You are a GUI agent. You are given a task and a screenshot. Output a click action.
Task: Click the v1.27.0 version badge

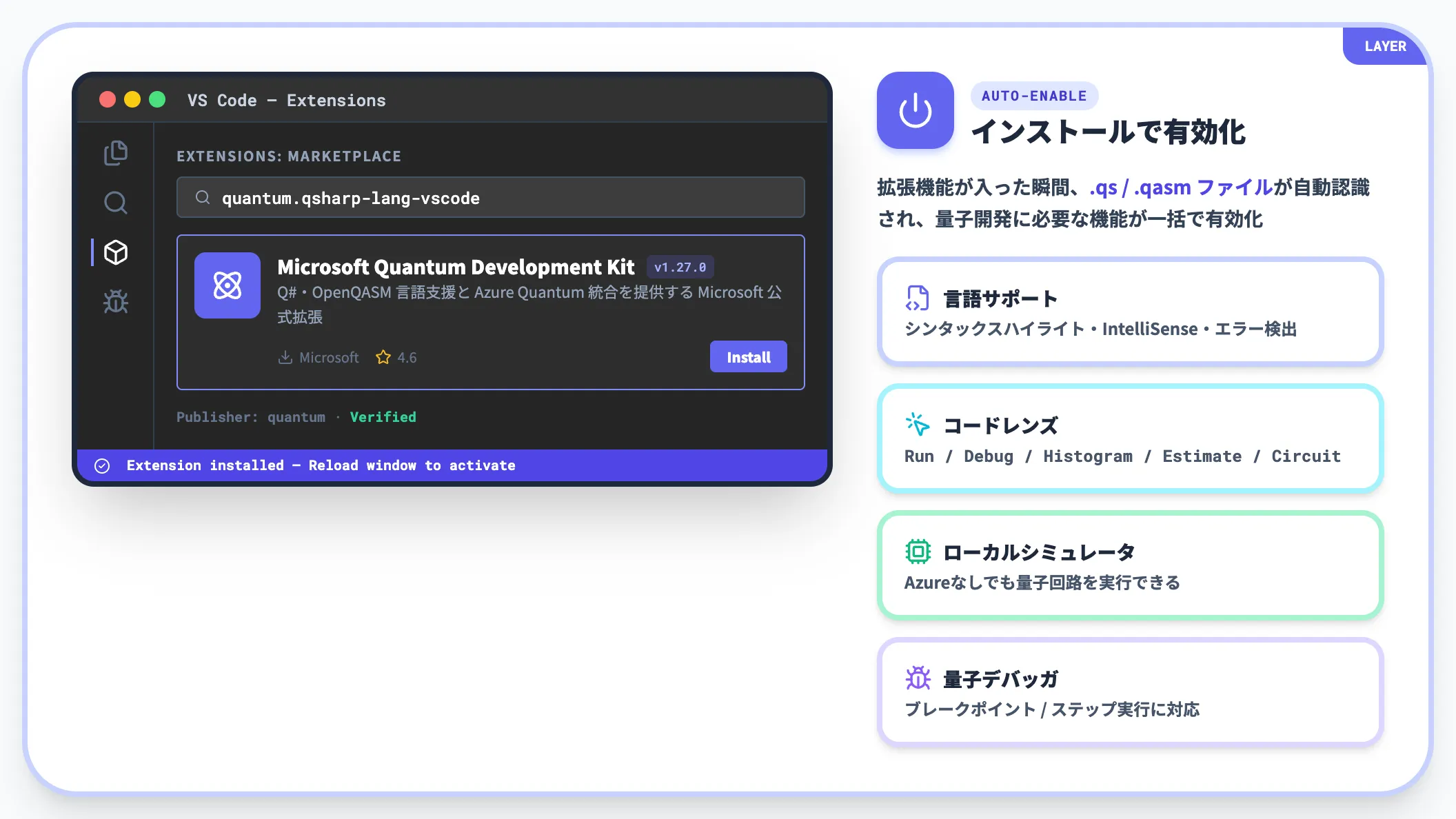pos(680,267)
